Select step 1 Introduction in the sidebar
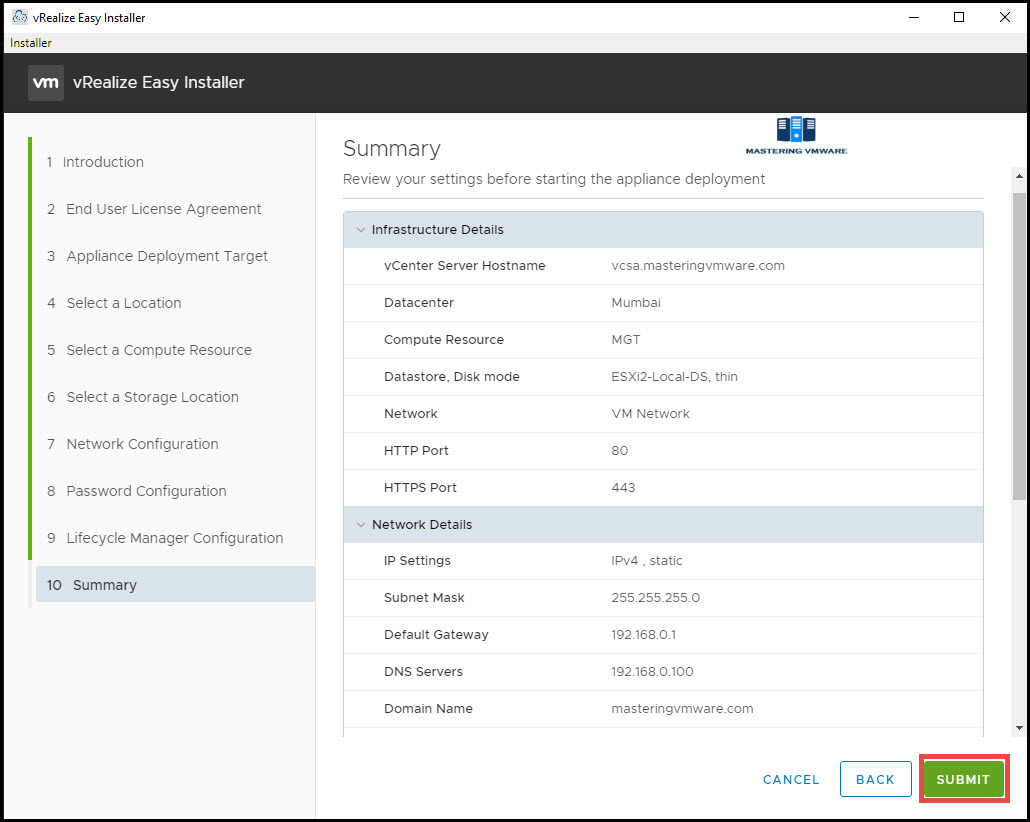The height and width of the screenshot is (822, 1030). click(103, 161)
